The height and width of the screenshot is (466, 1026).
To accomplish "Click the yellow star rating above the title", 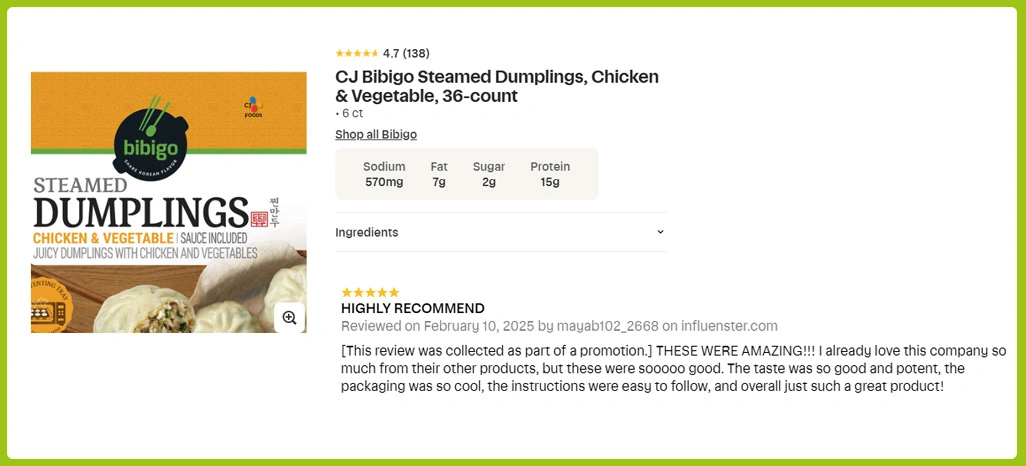I will 357,53.
